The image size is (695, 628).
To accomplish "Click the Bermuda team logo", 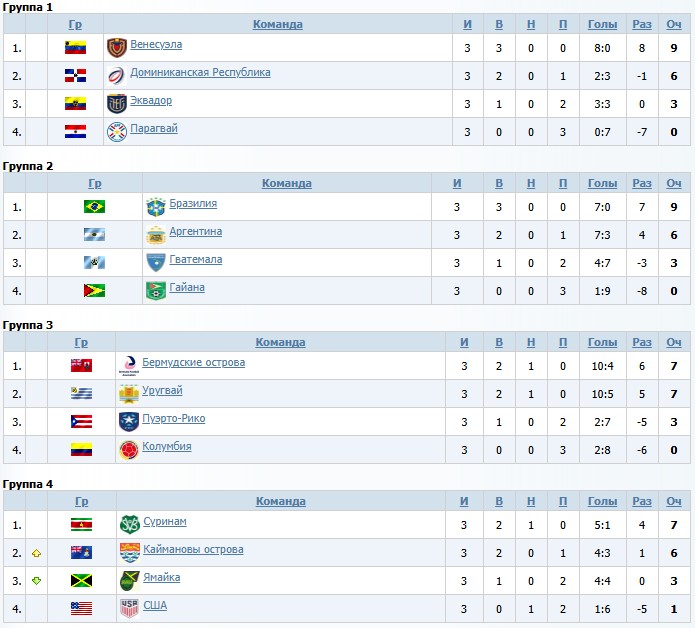I will 128,366.
